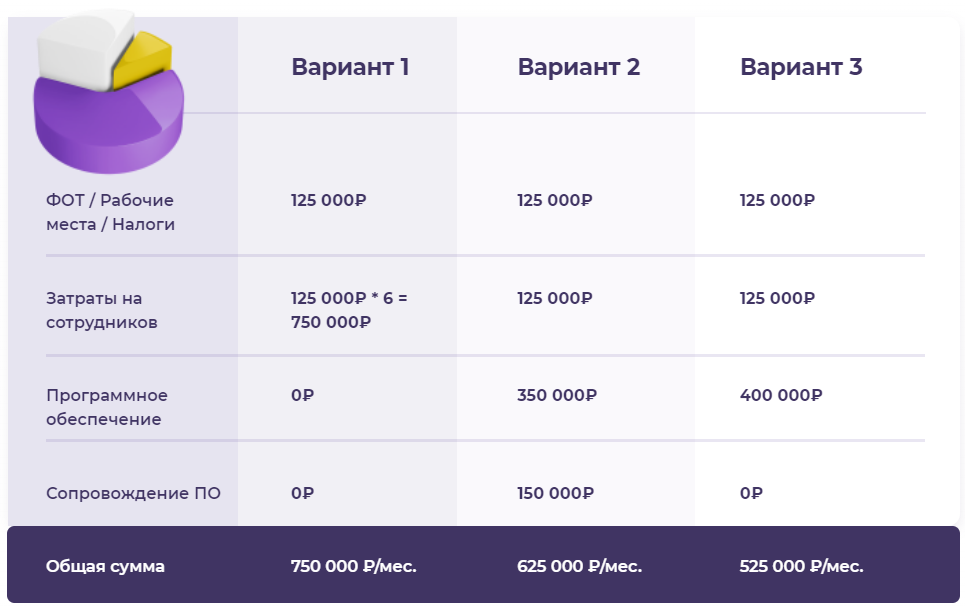This screenshot has height=608, width=965.
Task: Click Вариант 3 Сопровождение ПО 0₽ value
Action: [751, 493]
